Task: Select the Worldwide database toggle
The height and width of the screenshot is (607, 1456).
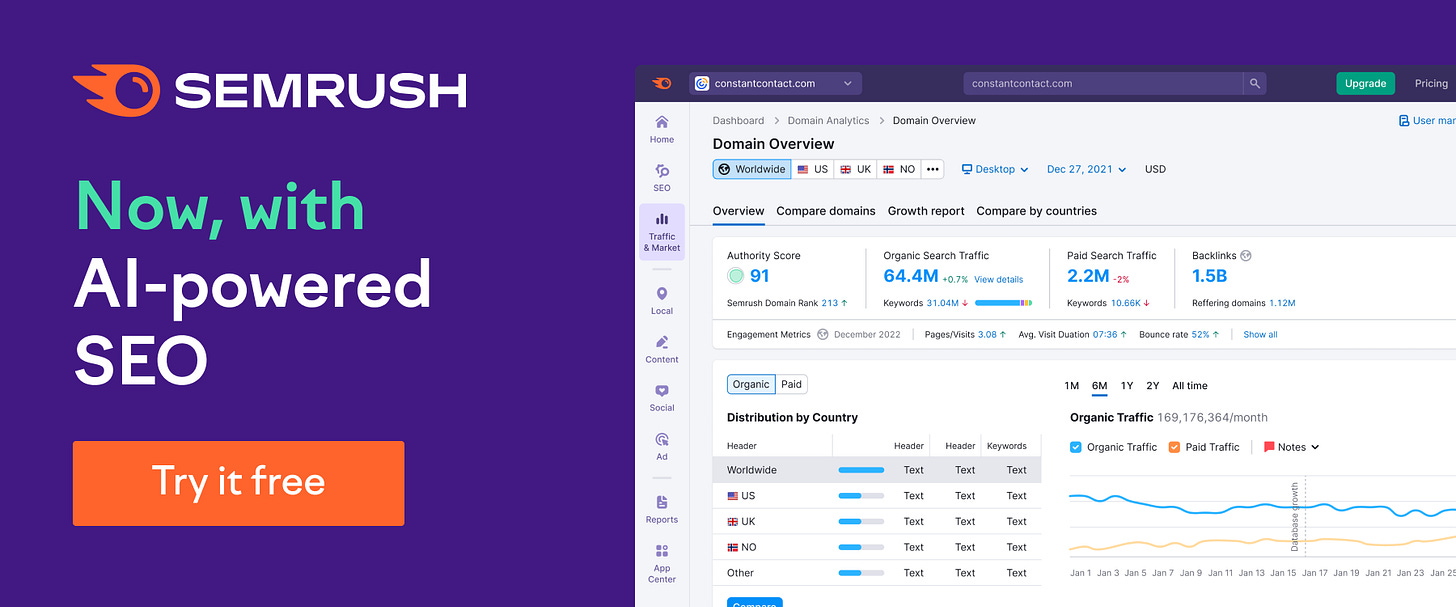Action: [752, 169]
